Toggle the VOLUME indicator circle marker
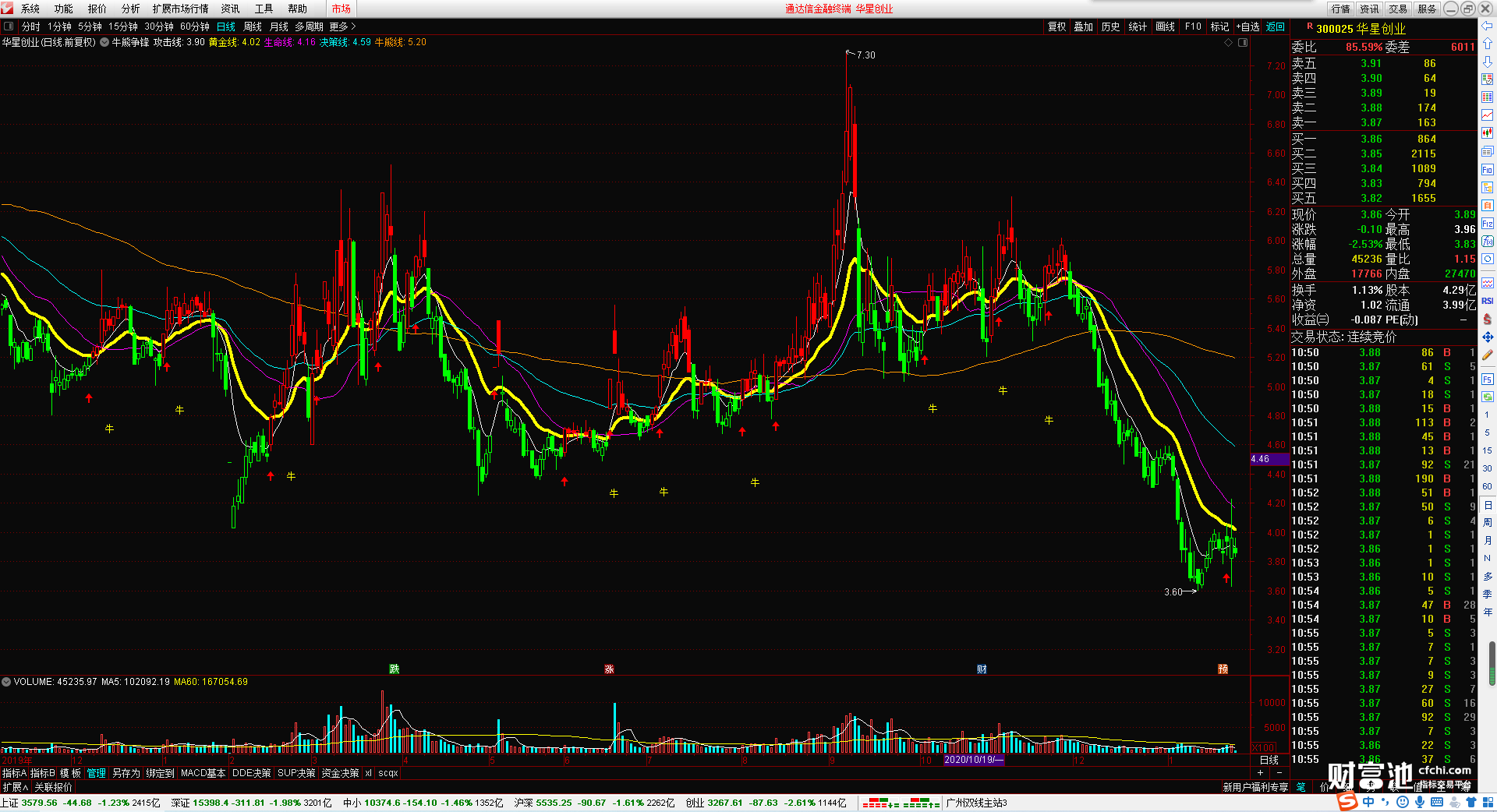Screen dimensions: 1497x812 click(6, 682)
